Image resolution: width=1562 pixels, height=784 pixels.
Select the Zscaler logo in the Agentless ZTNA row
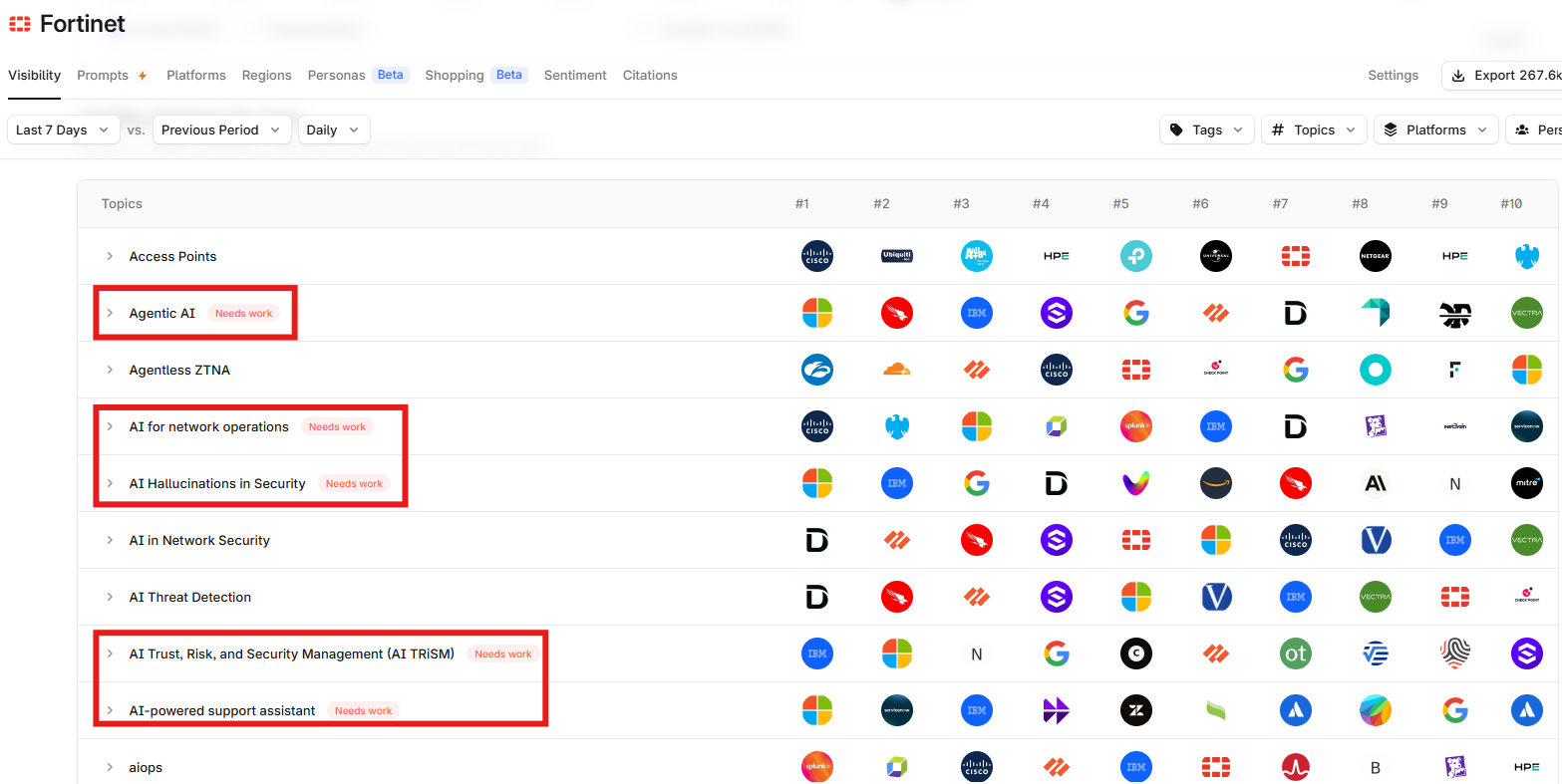[x=817, y=370]
